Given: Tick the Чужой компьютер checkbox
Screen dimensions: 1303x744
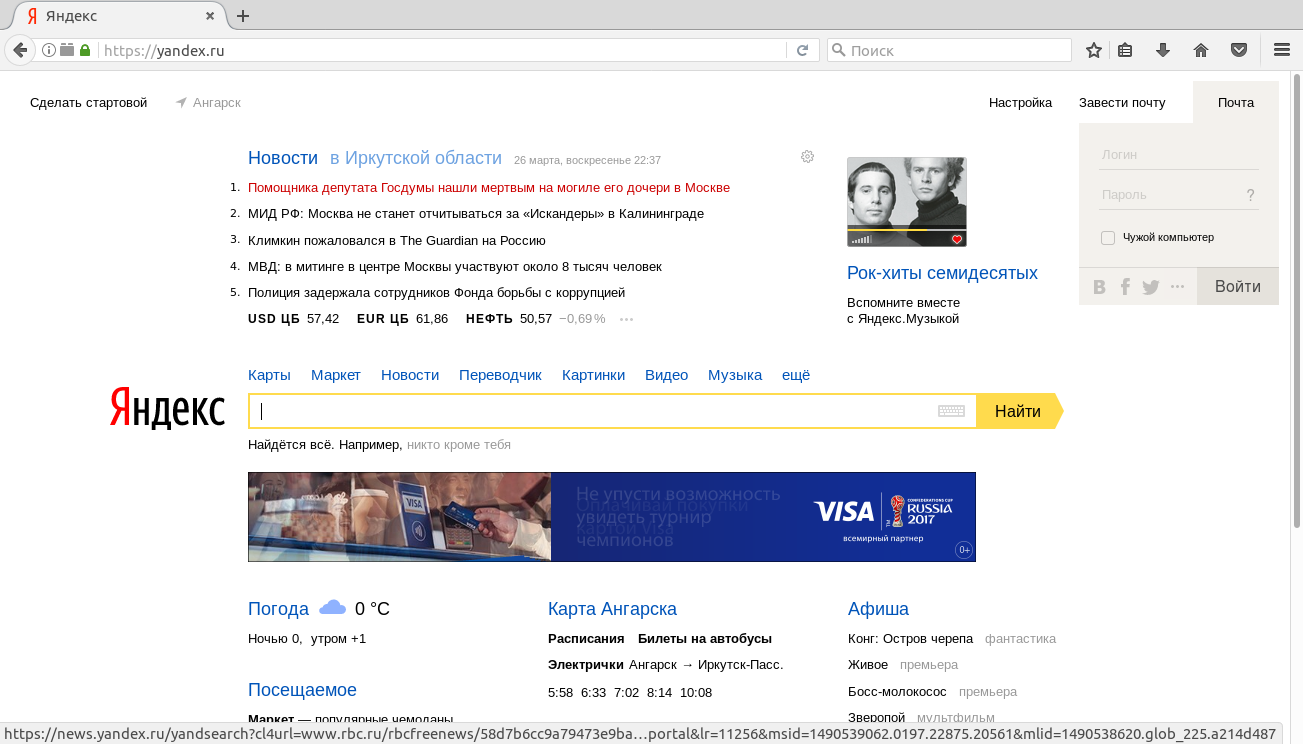Looking at the screenshot, I should pyautogui.click(x=1108, y=238).
